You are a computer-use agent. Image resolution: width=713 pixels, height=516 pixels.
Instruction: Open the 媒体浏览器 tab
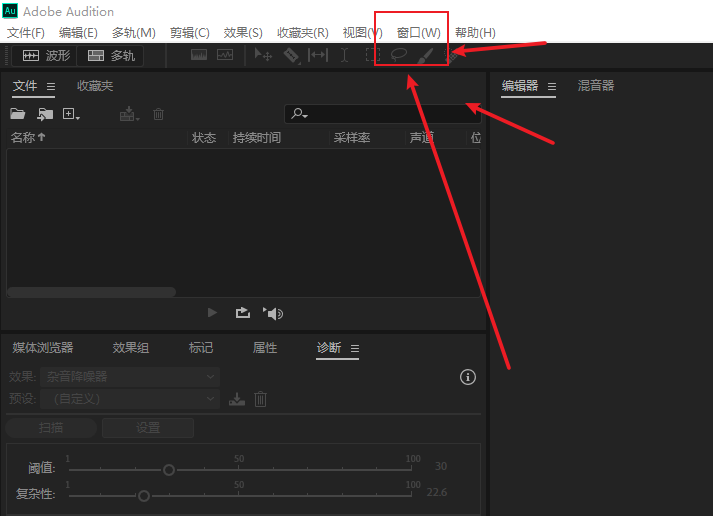(x=43, y=348)
